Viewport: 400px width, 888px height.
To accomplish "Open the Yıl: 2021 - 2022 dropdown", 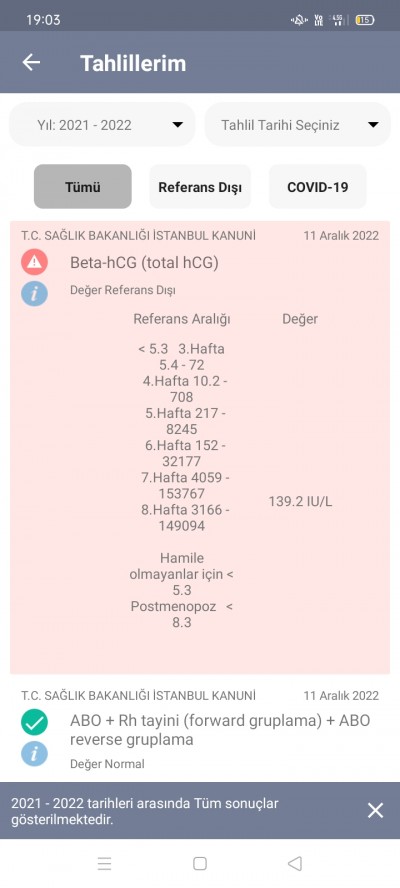I will click(x=103, y=125).
